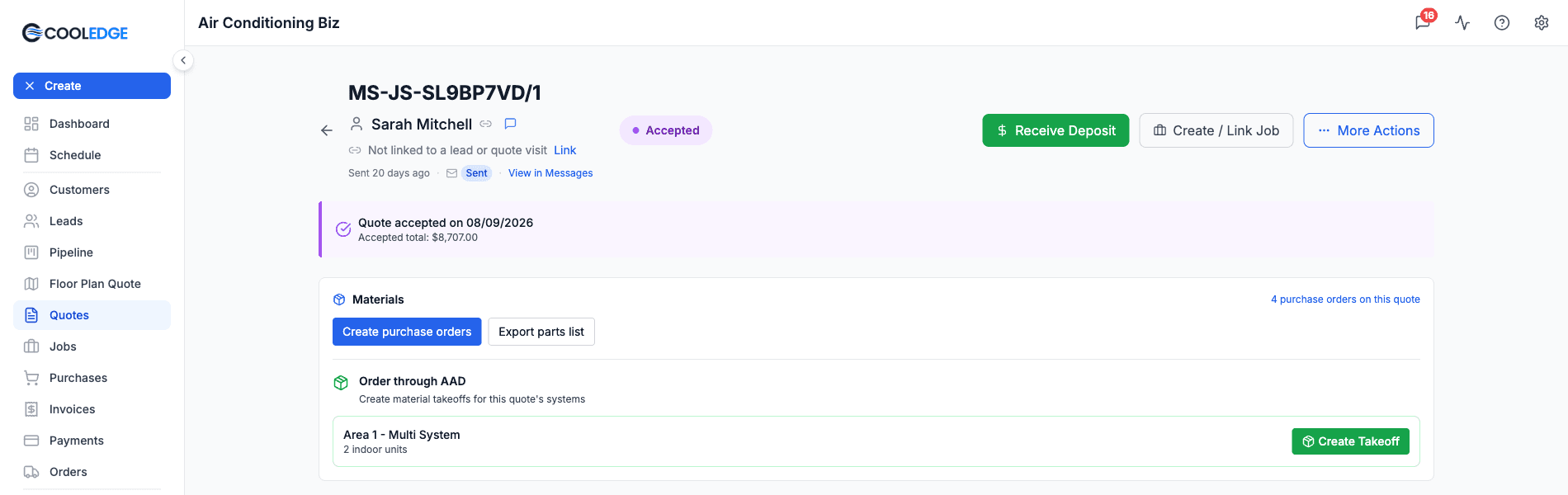Open Invoices in the sidebar
This screenshot has height=495, width=1568.
(x=92, y=409)
